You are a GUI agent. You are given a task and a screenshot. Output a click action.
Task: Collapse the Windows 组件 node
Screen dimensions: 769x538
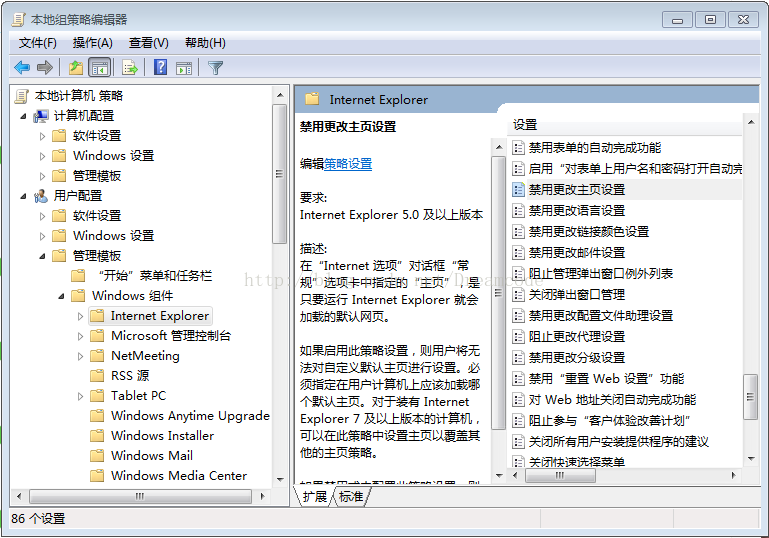tap(61, 296)
